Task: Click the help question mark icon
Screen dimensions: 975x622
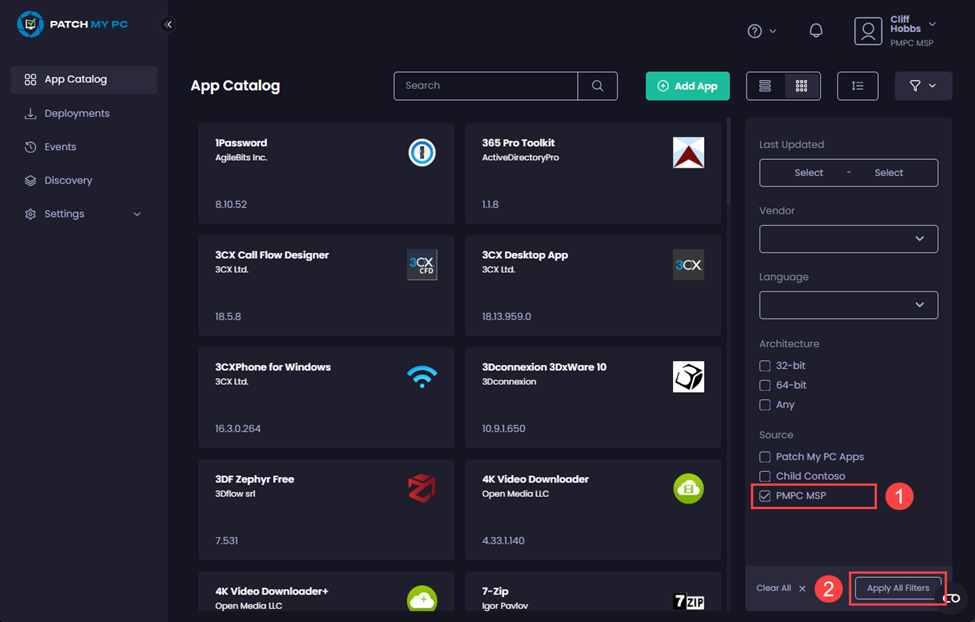Action: coord(755,30)
